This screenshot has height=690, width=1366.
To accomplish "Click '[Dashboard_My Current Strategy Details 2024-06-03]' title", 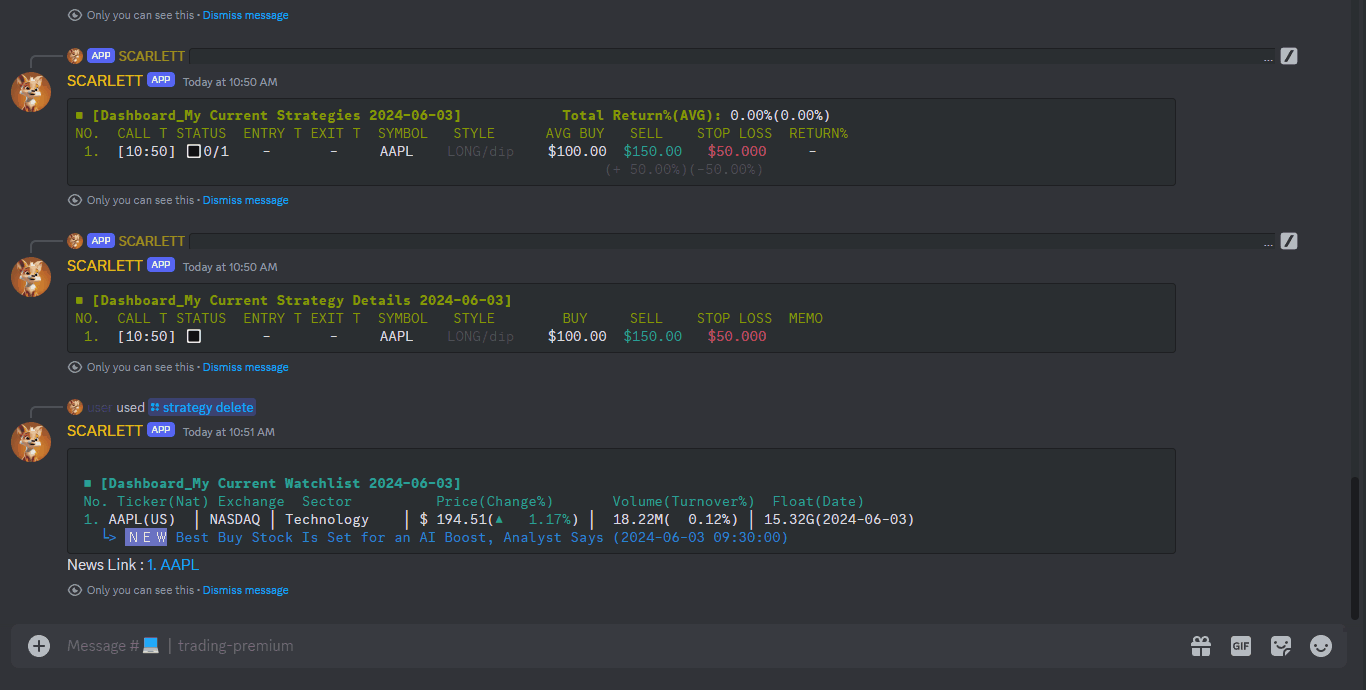I will tap(302, 300).
